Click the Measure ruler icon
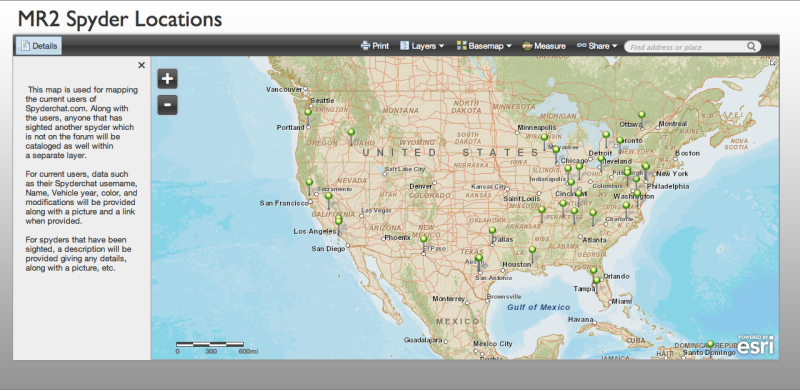 click(528, 46)
